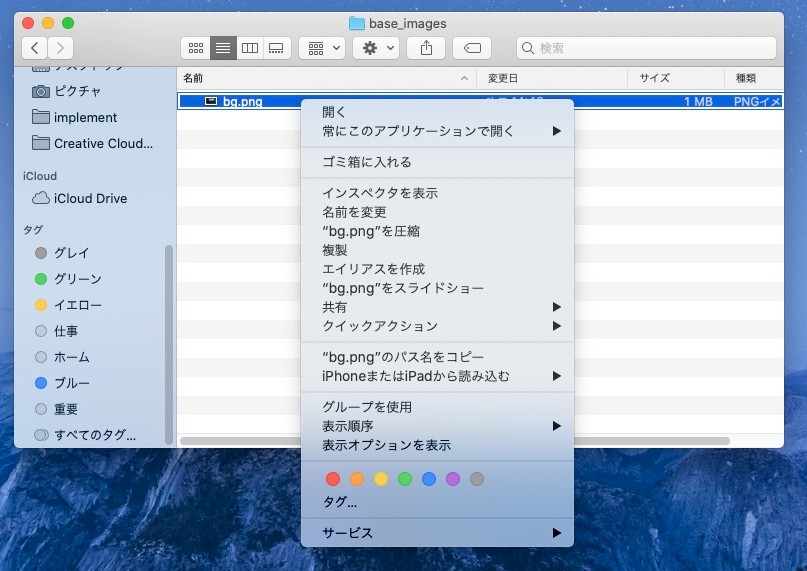807x571 pixels.
Task: Expand 常にこのアプリケーションで開く submenu
Action: [437, 131]
